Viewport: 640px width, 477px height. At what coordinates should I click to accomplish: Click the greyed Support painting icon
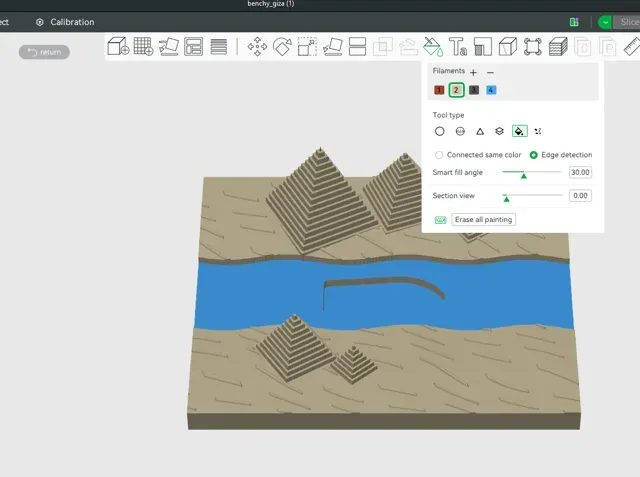(408, 47)
